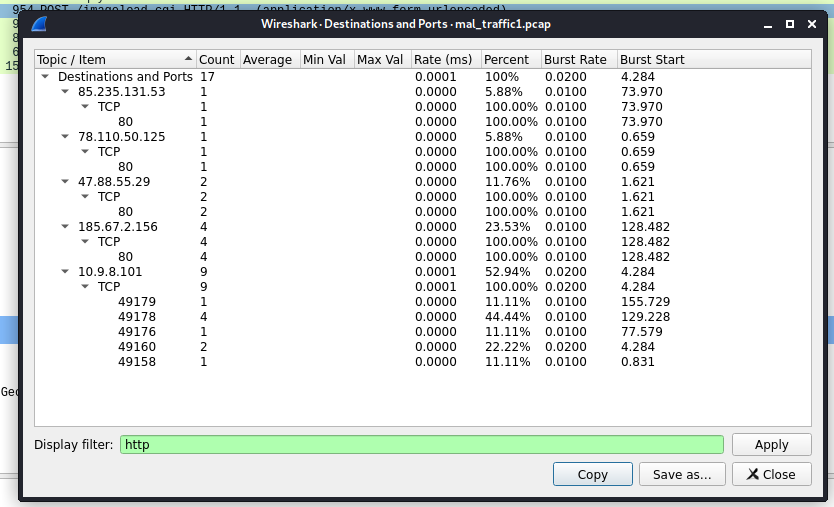This screenshot has height=507, width=834.
Task: Select port 80 under 47.88.55.29
Action: 423,211
